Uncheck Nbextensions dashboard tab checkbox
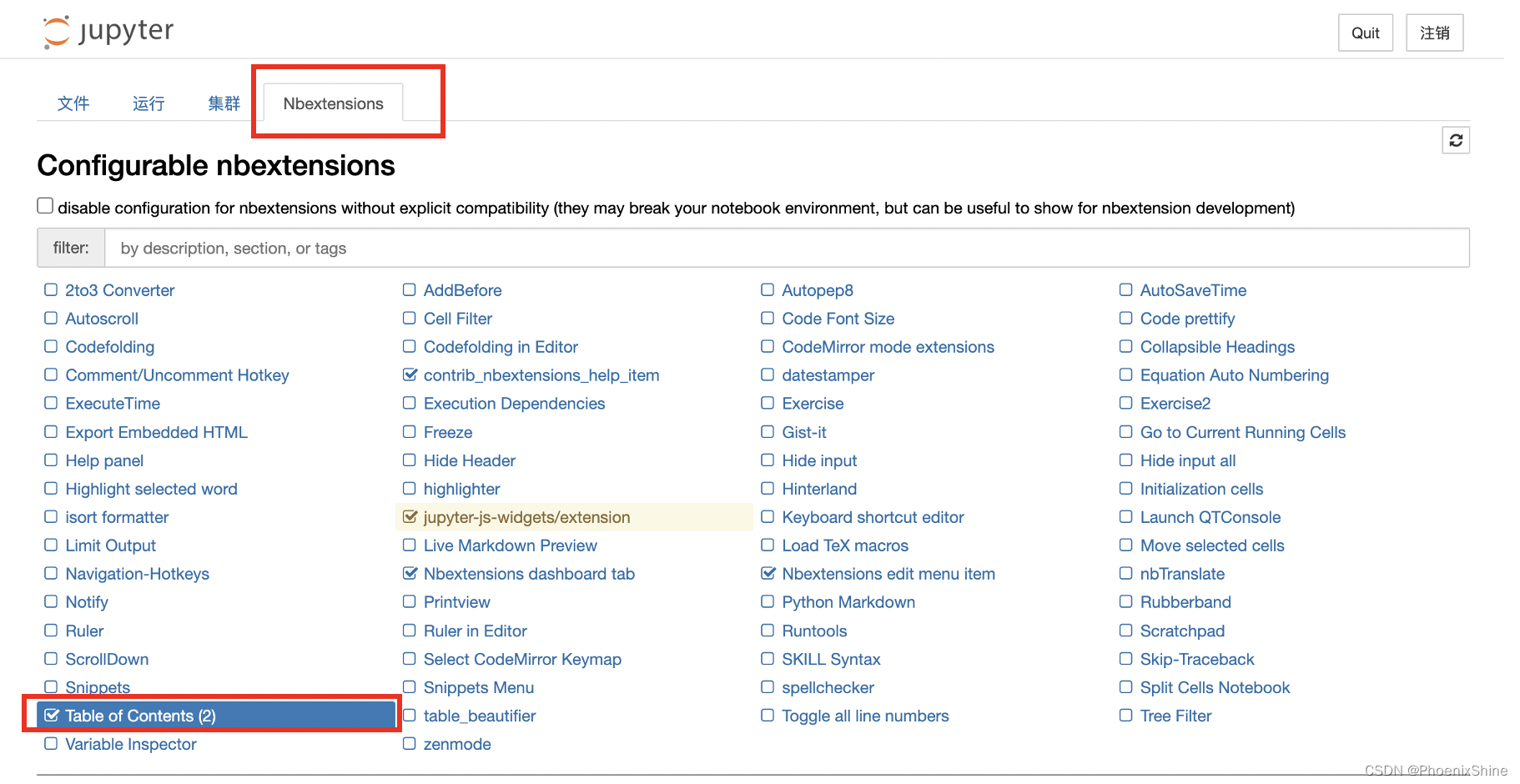 pyautogui.click(x=410, y=573)
